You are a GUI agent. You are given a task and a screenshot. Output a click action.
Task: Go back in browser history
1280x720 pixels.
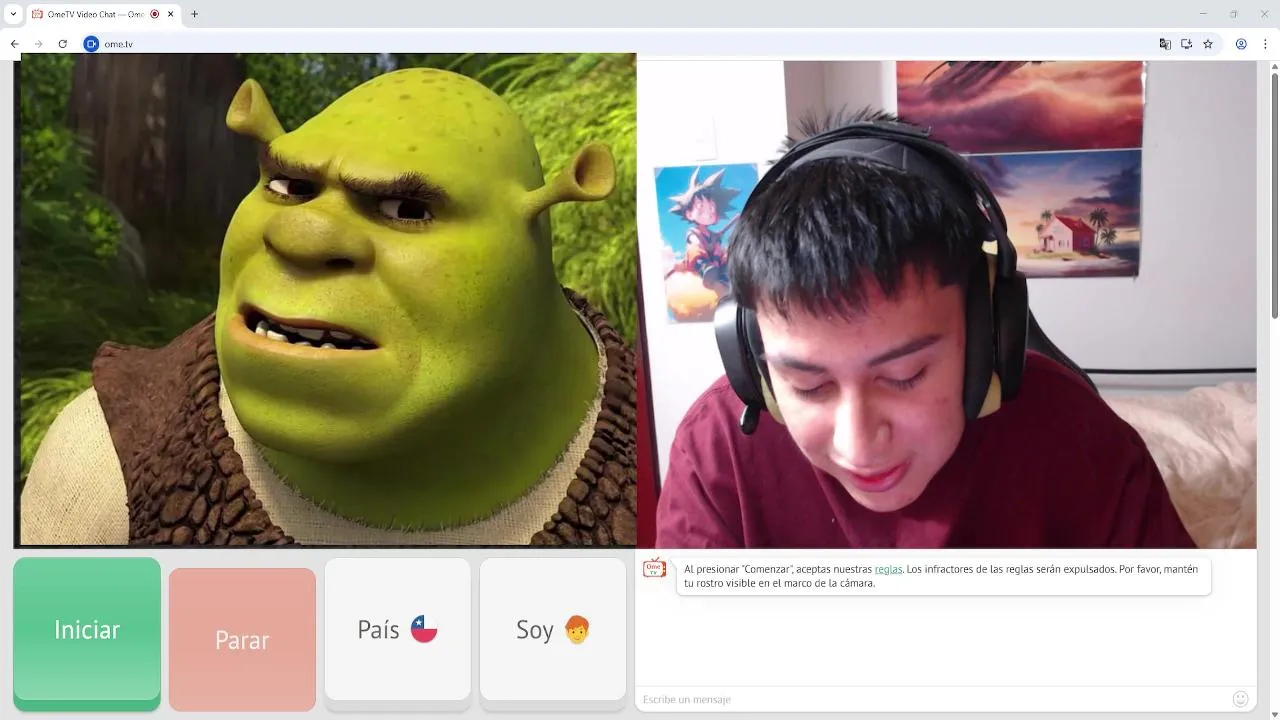coord(14,44)
